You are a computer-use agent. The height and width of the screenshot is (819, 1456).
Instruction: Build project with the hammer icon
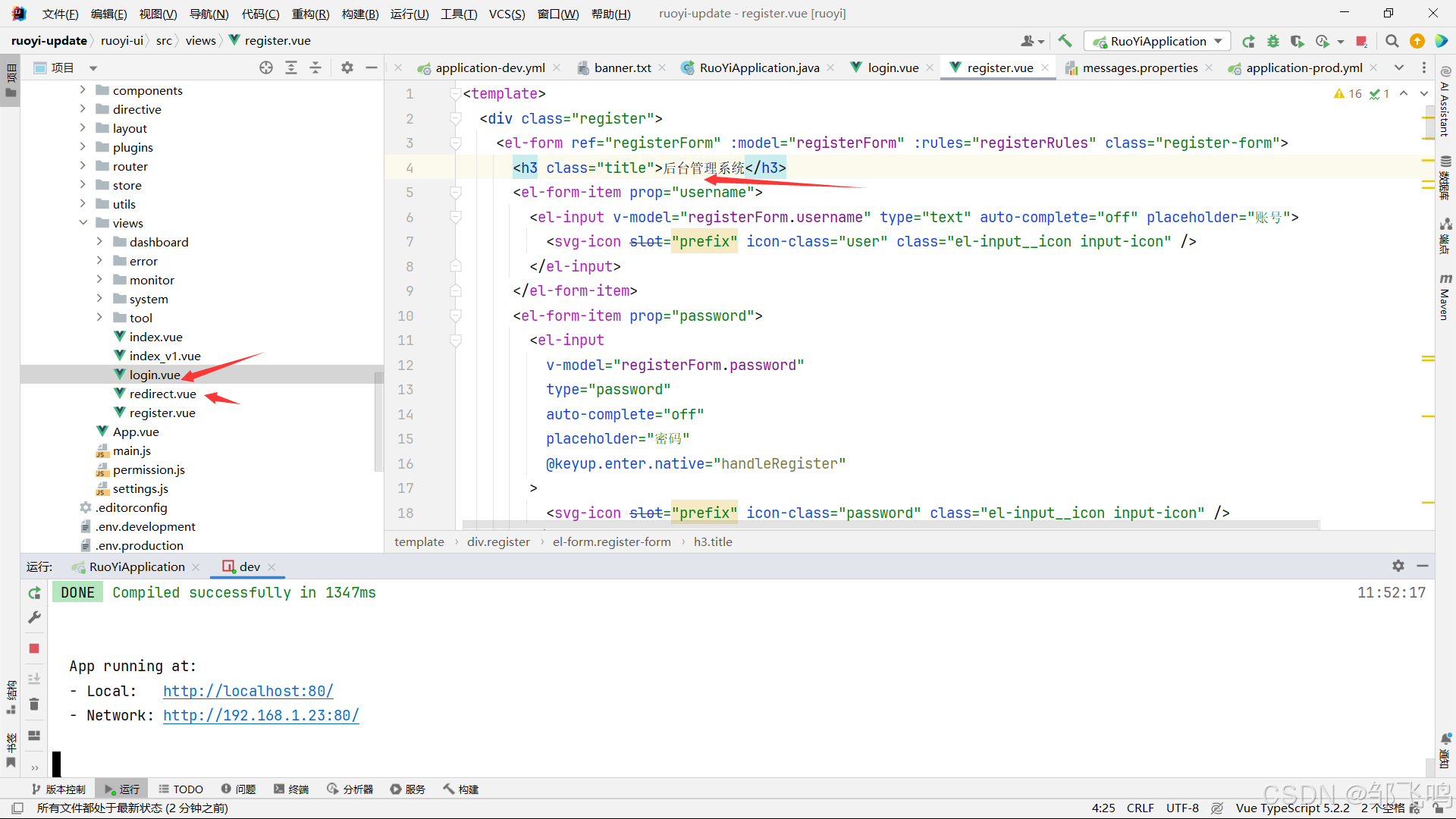pyautogui.click(x=1065, y=41)
